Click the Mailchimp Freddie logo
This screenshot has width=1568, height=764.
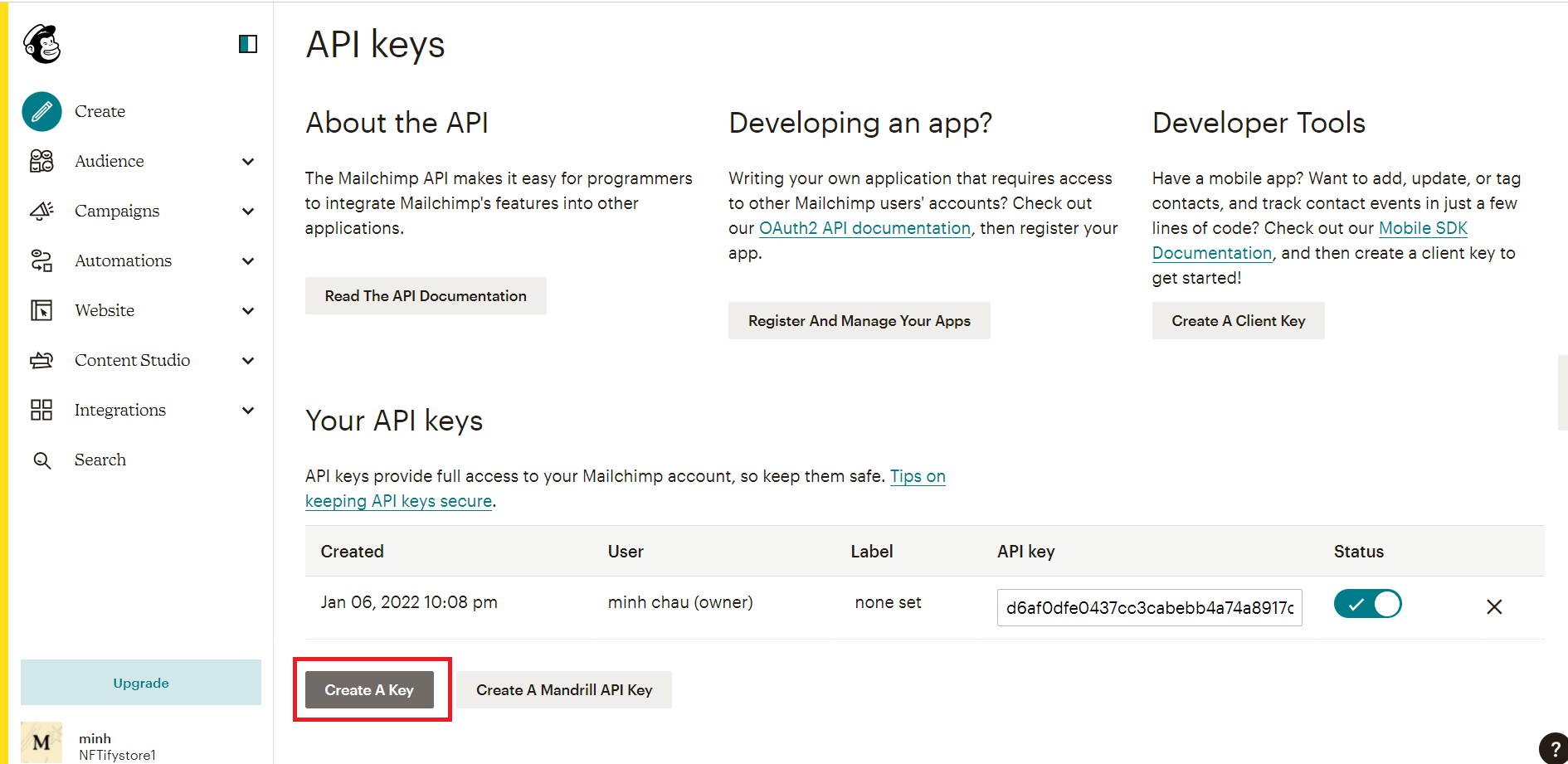pos(42,44)
